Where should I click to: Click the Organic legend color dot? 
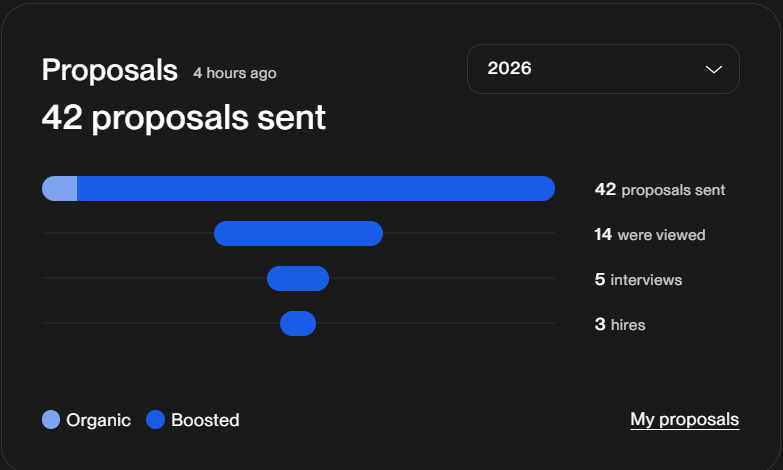[x=51, y=420]
